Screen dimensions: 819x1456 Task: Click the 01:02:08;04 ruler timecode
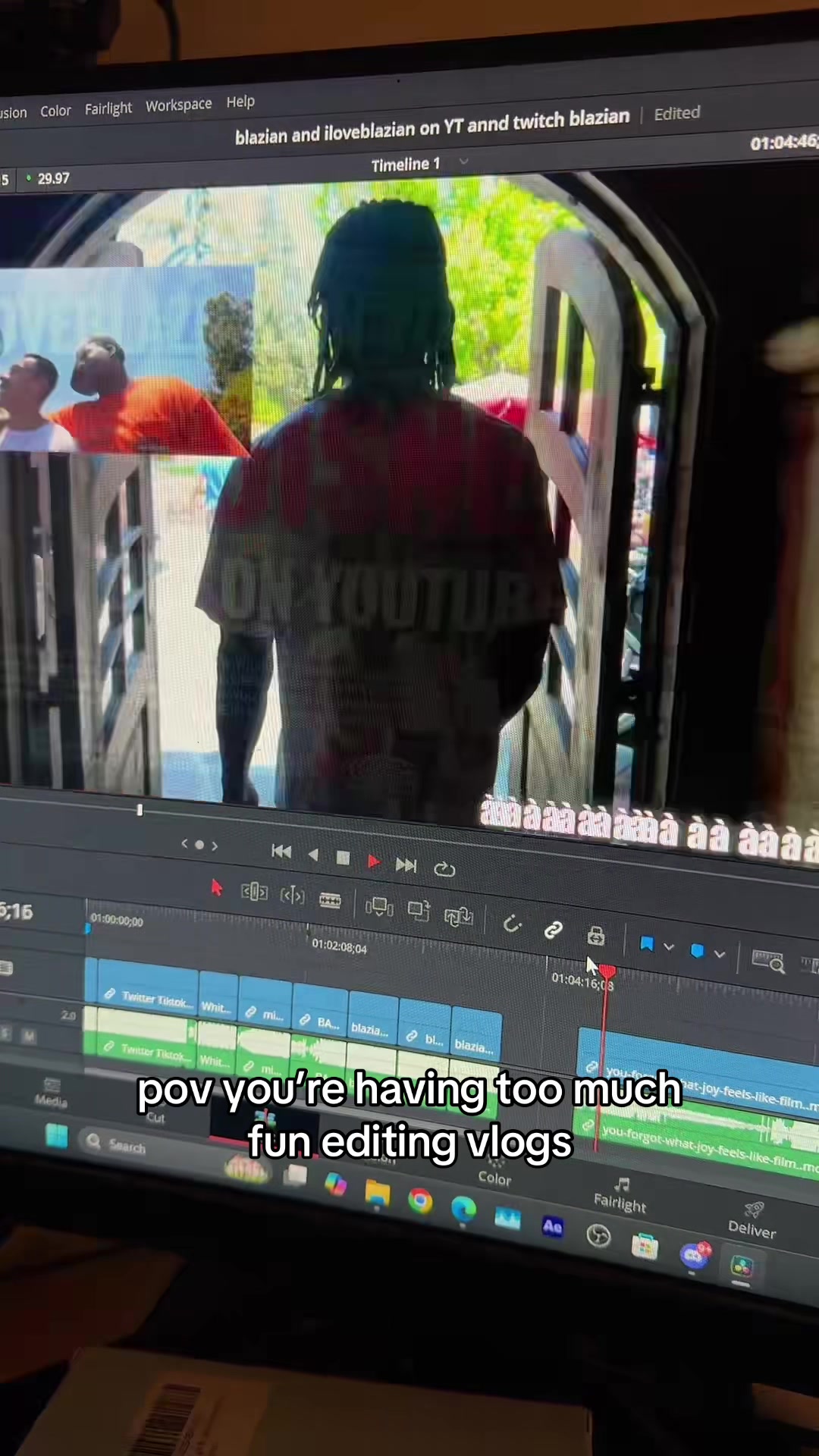(339, 947)
